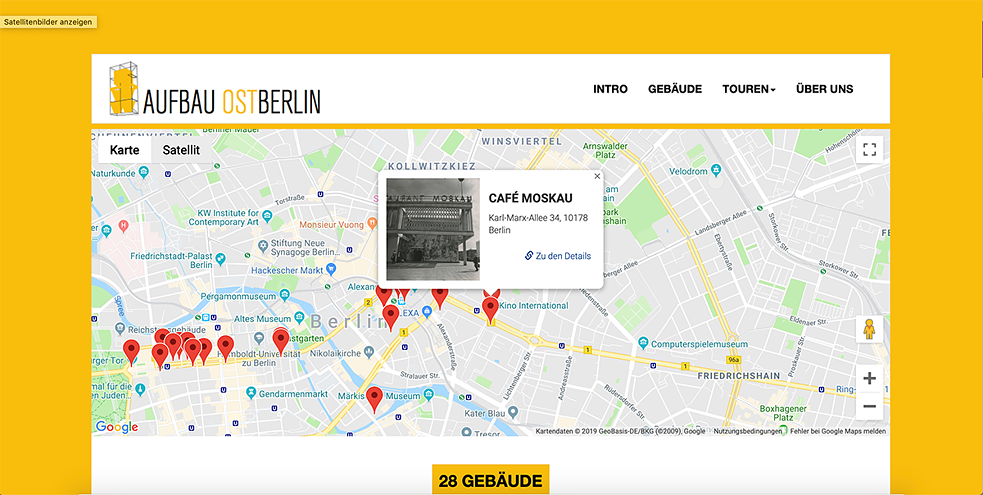Open the Intro page
Viewport: 983px width, 495px height.
[x=610, y=89]
